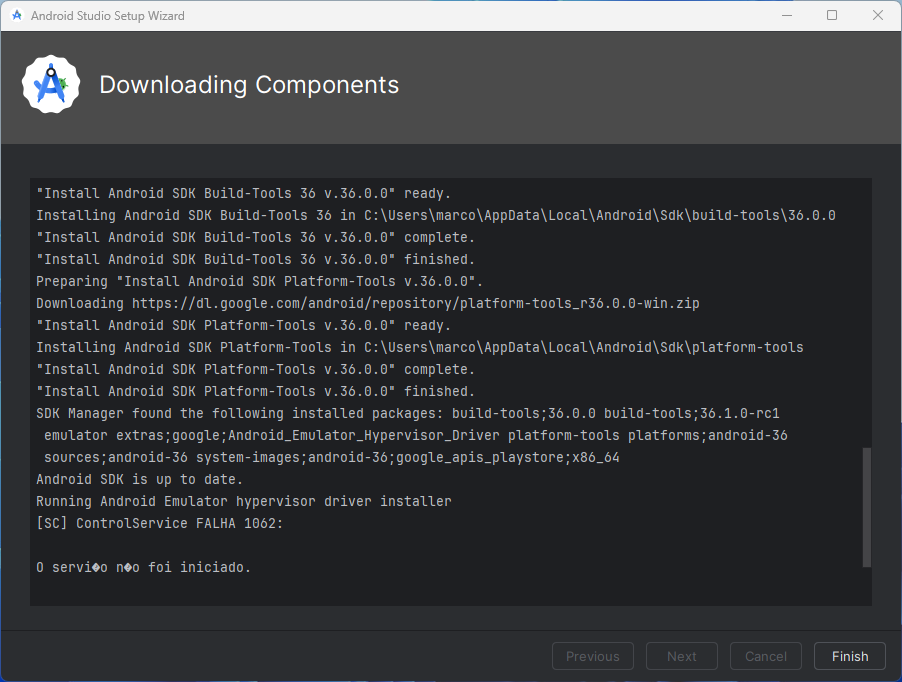Click the "Preparing Install Android SDK Platform-Tools" line

point(260,281)
